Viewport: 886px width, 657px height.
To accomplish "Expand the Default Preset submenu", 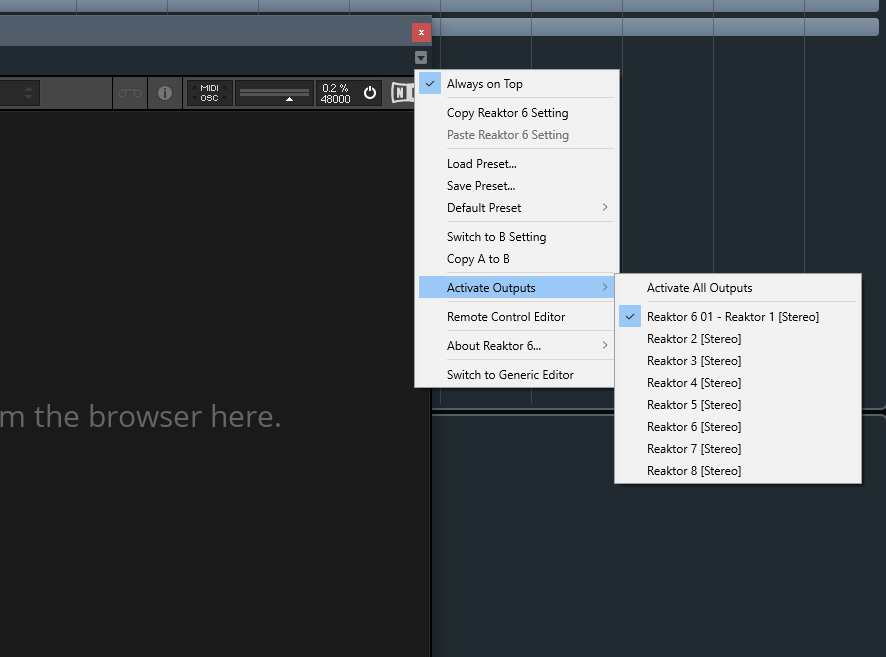I will pos(516,208).
